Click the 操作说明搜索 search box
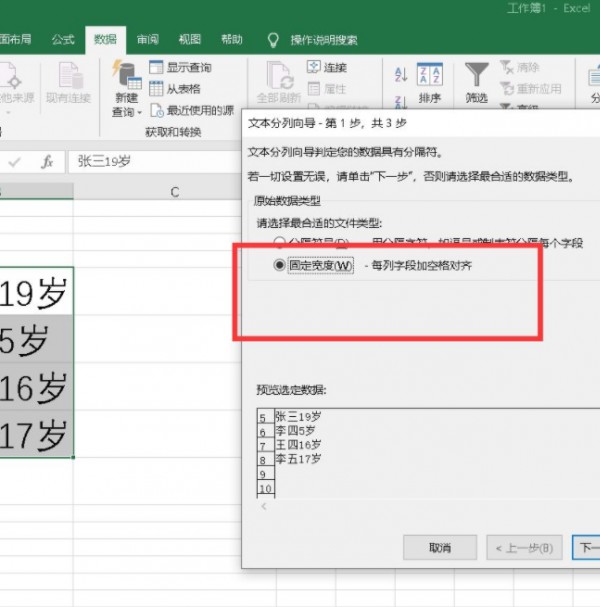Image resolution: width=600 pixels, height=607 pixels. tap(324, 40)
